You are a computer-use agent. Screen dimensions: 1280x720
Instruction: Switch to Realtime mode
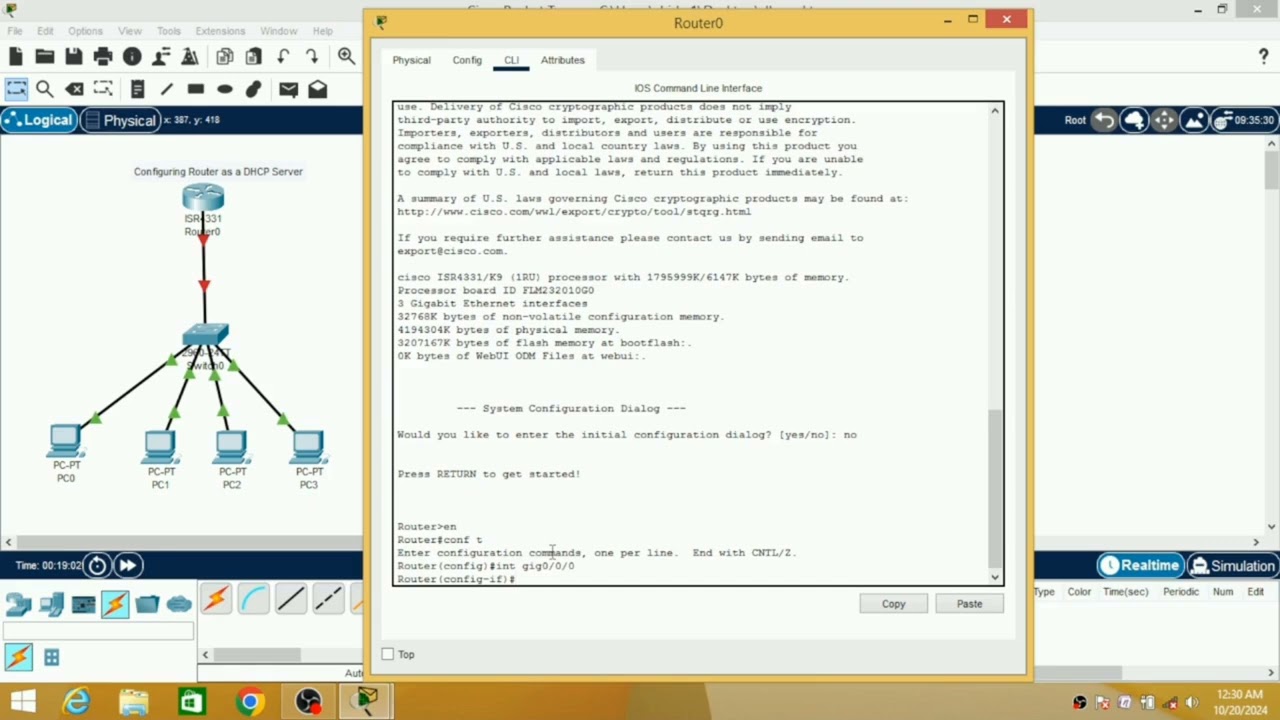(x=1140, y=566)
